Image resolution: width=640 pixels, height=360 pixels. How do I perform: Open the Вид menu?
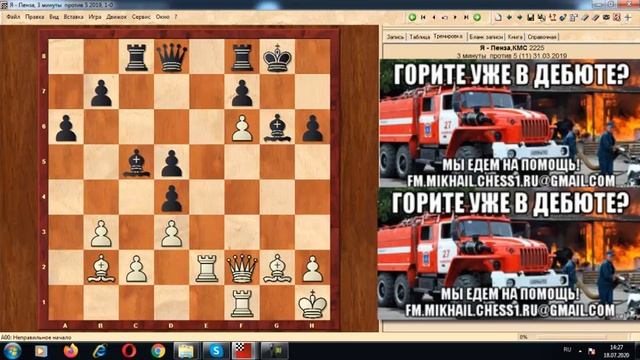[54, 17]
